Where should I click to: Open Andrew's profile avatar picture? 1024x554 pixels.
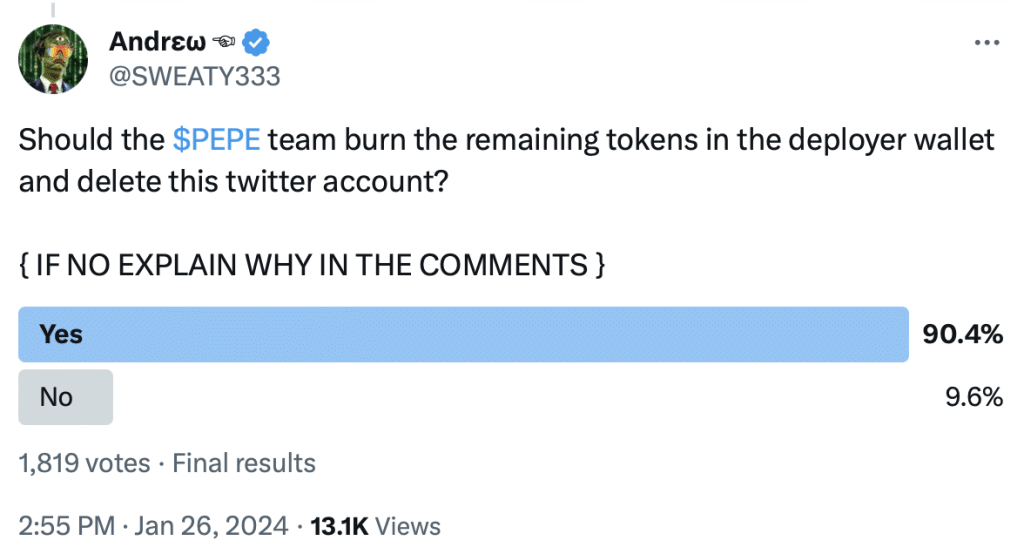click(x=53, y=59)
